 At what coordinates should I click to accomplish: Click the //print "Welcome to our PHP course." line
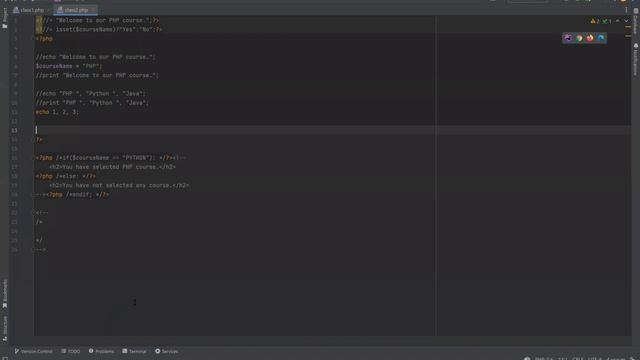pos(97,76)
